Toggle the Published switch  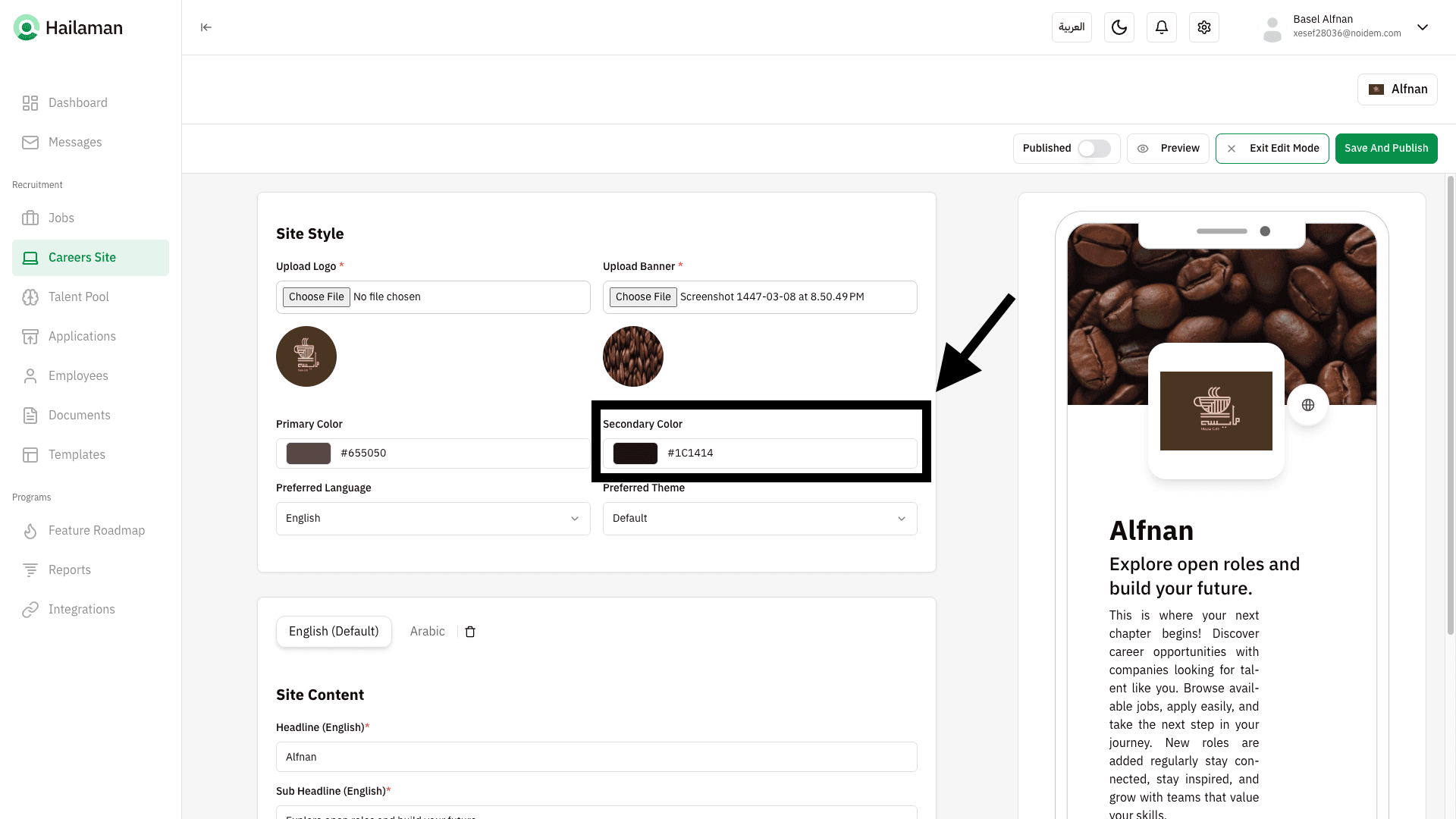[x=1094, y=149]
